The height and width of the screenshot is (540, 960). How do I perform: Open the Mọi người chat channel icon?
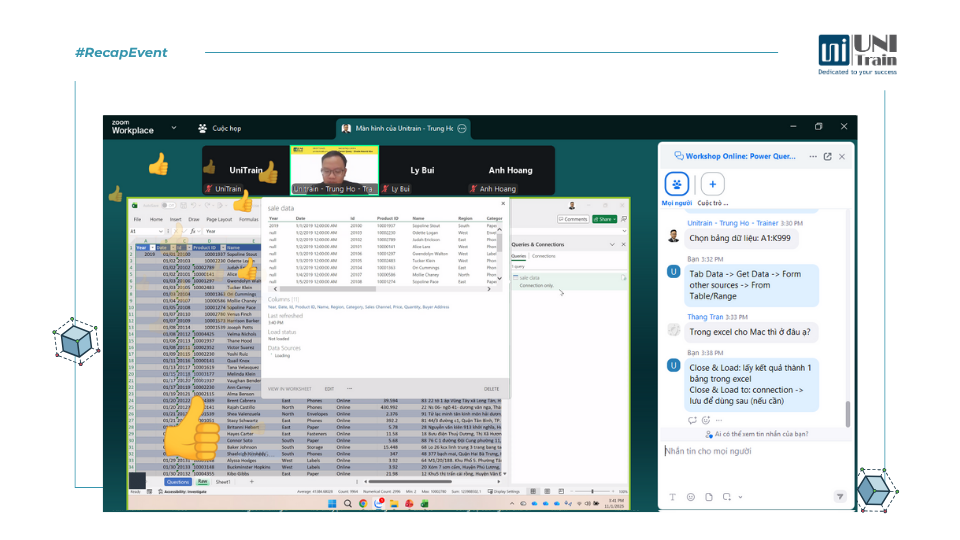(677, 184)
